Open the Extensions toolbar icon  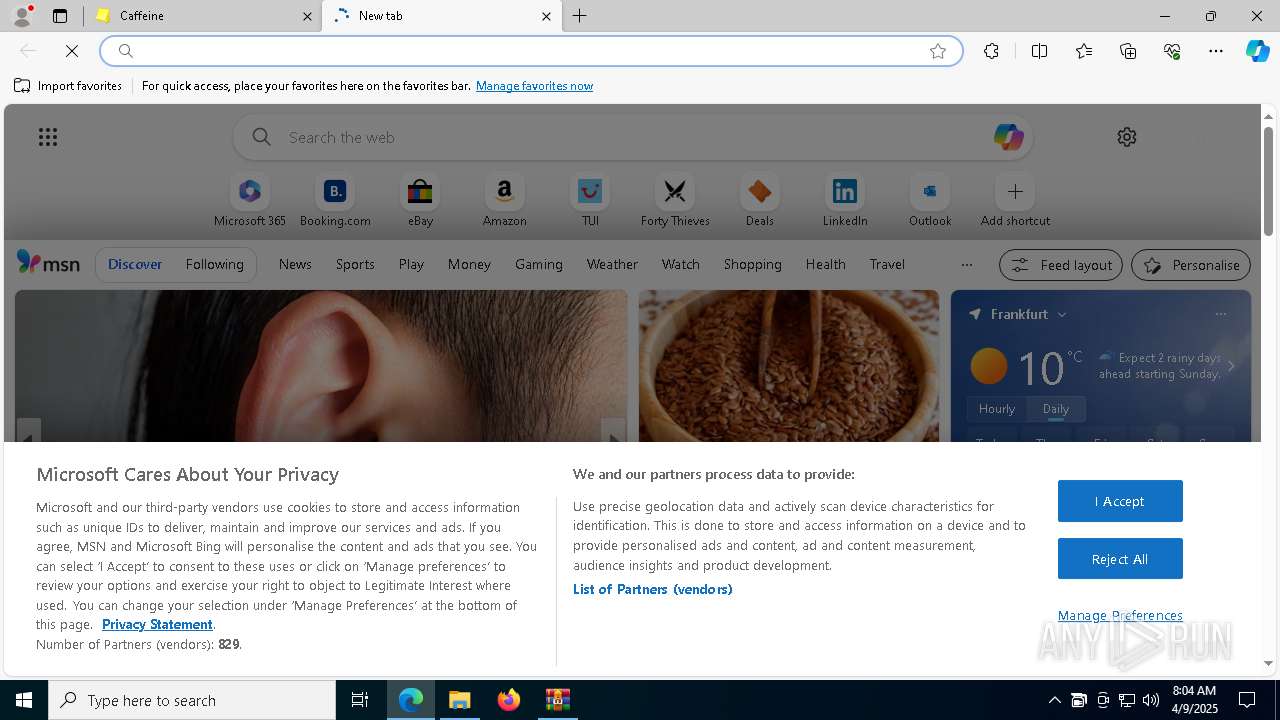(x=991, y=51)
